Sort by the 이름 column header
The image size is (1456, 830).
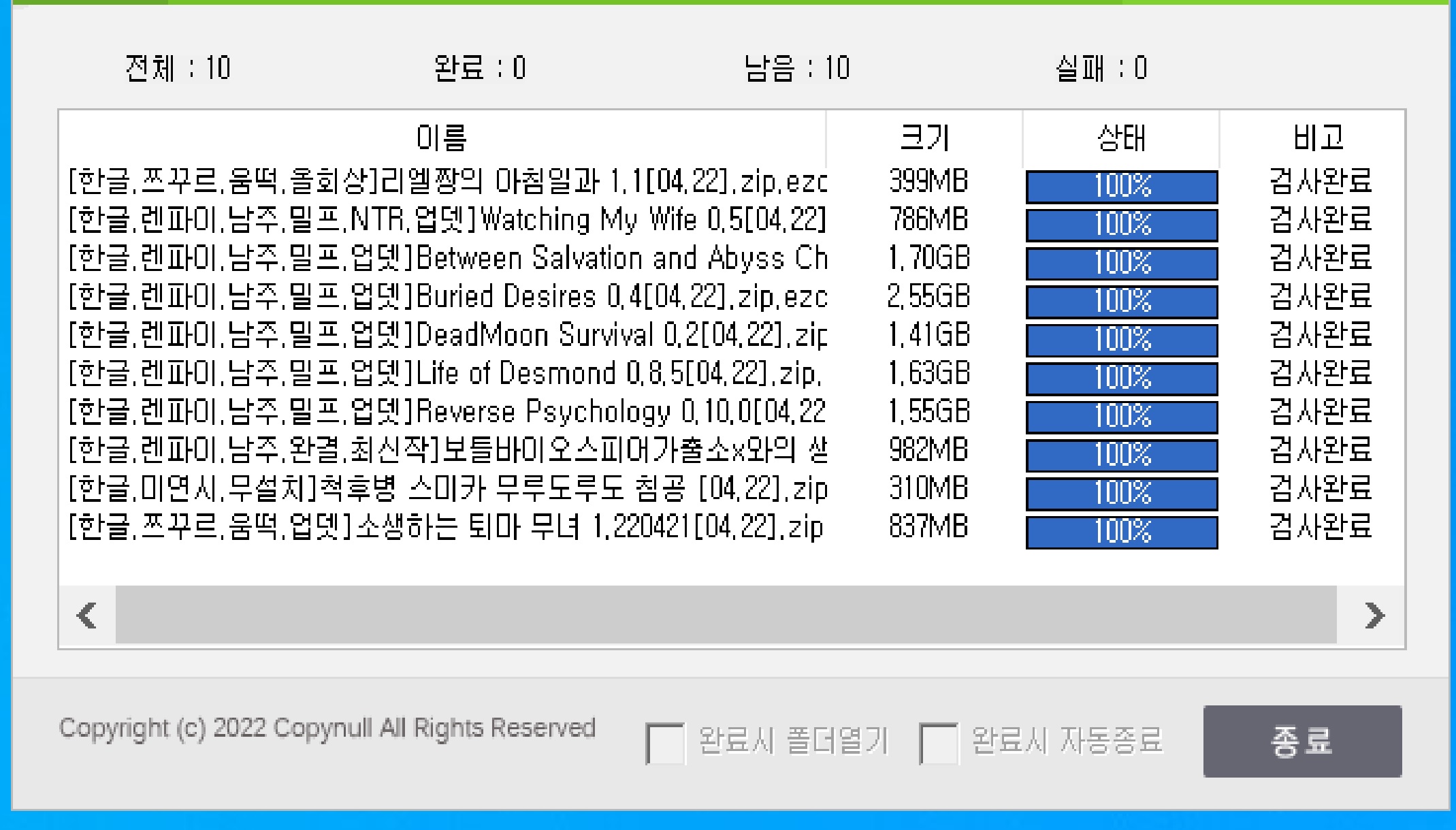[442, 138]
